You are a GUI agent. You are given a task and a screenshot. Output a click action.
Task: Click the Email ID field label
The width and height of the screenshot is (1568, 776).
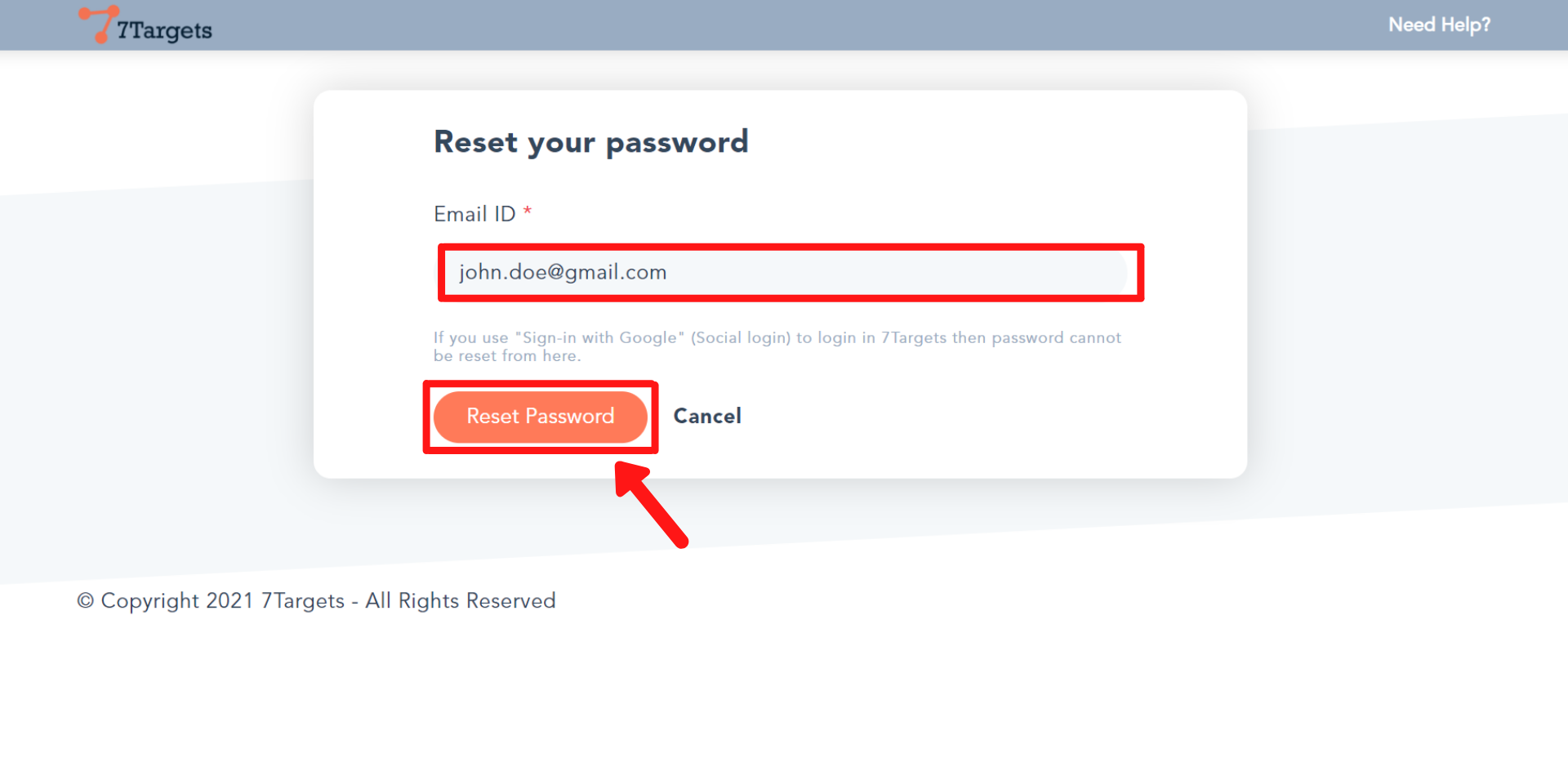[x=474, y=214]
